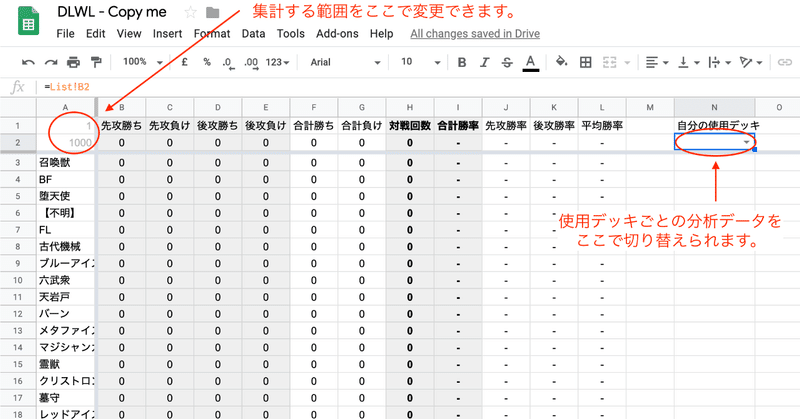Toggle bold formatting
This screenshot has width=800, height=419.
click(462, 62)
